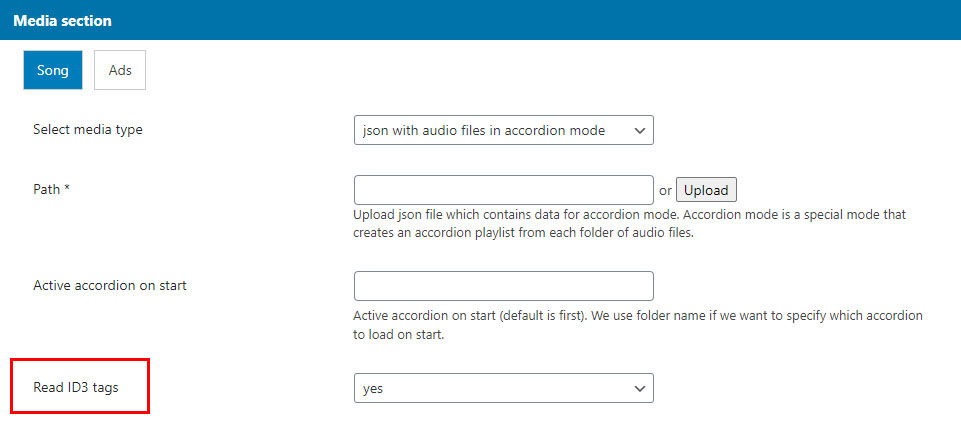Focus the Path text input field
This screenshot has height=432, width=961.
click(x=503, y=190)
